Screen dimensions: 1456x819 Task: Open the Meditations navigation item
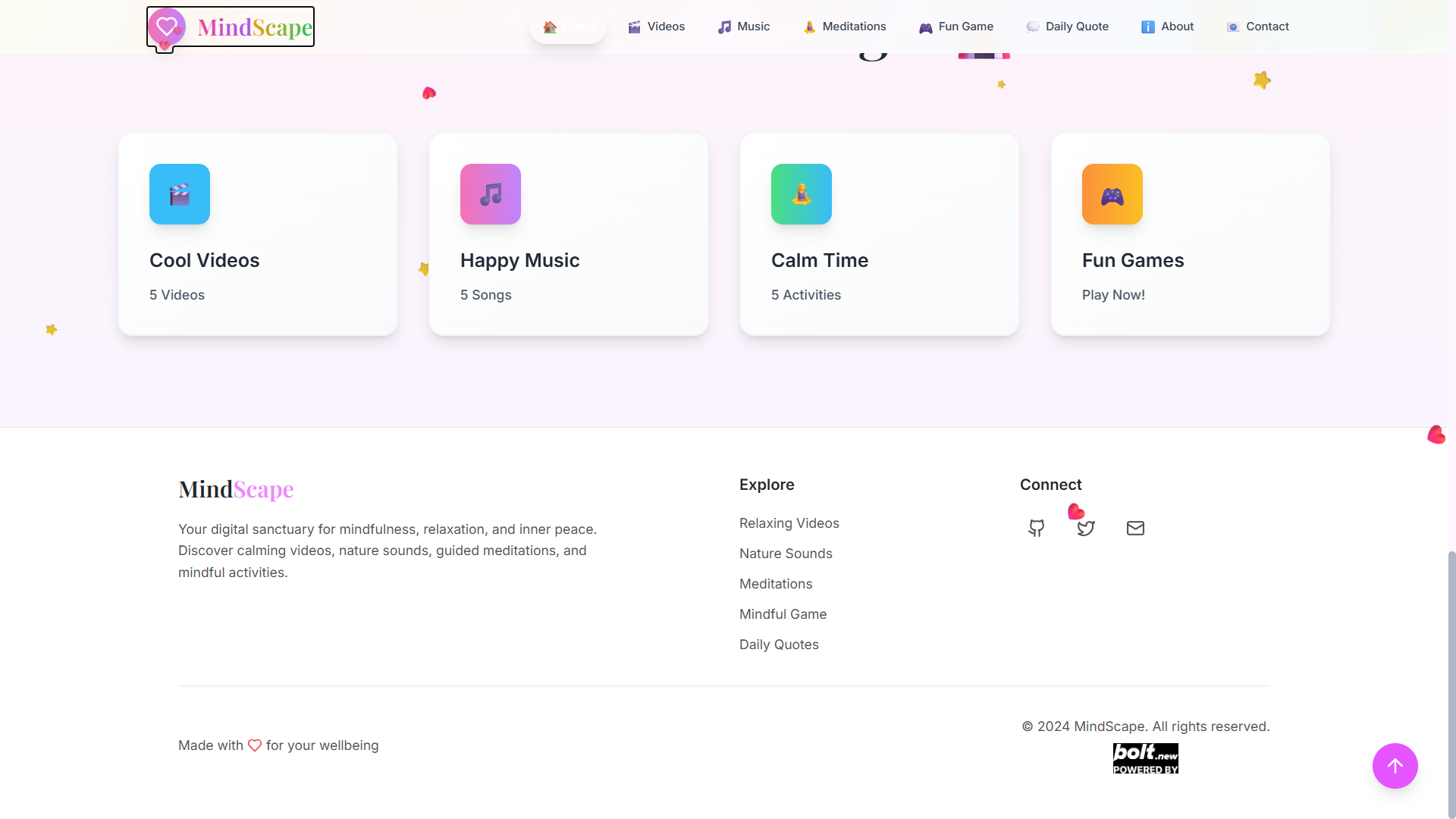point(845,27)
